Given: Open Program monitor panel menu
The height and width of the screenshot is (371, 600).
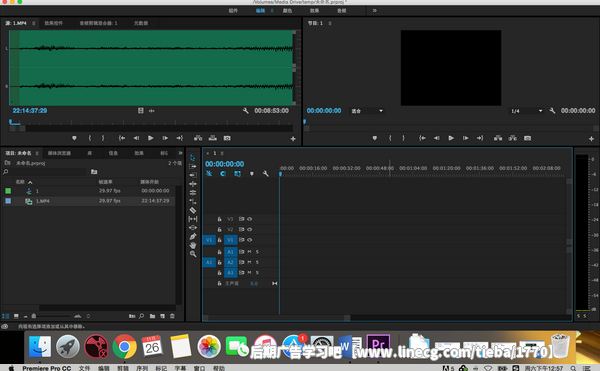Looking at the screenshot, I should pos(330,23).
